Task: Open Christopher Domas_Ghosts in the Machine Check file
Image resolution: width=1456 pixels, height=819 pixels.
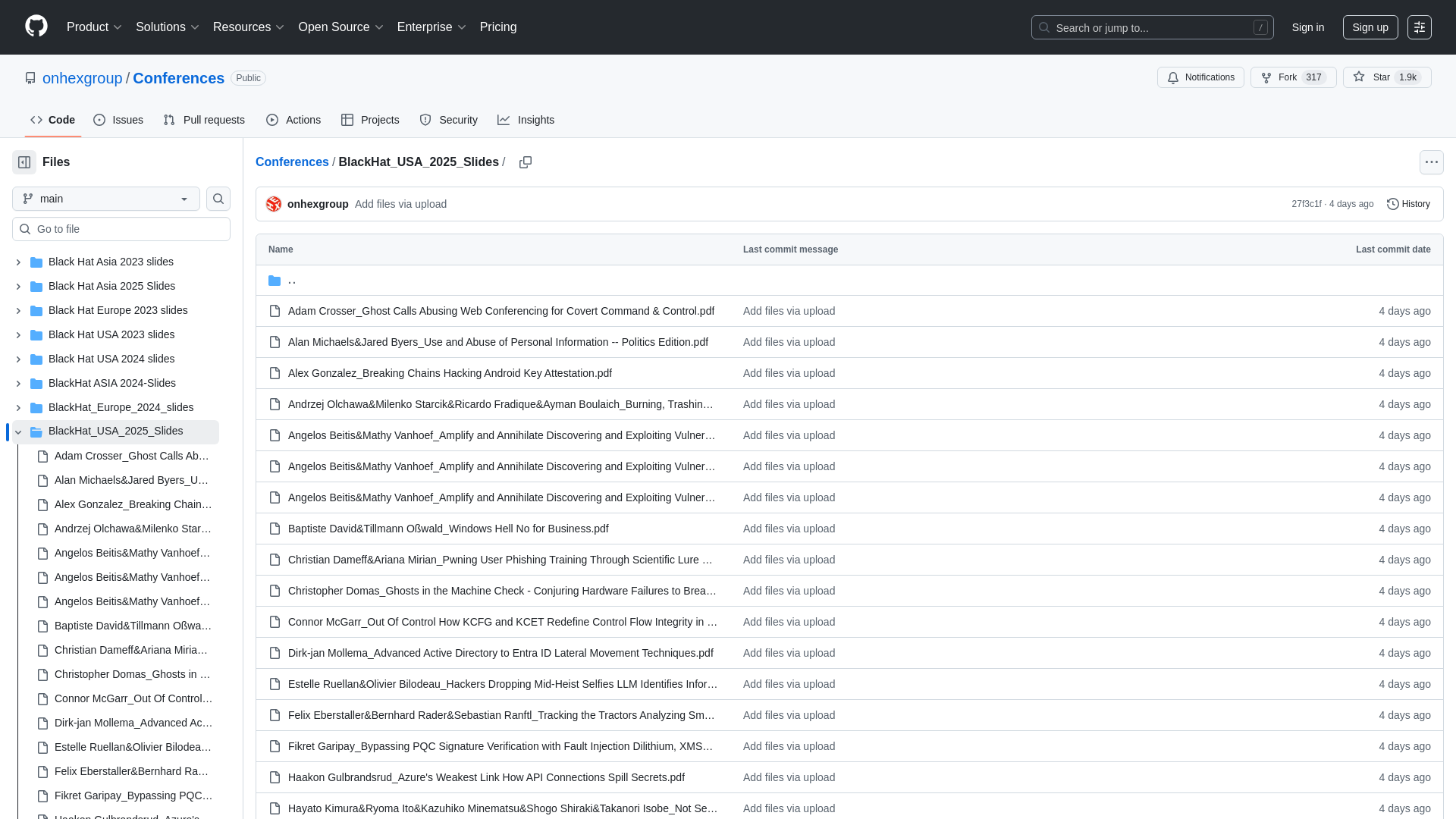Action: click(503, 591)
